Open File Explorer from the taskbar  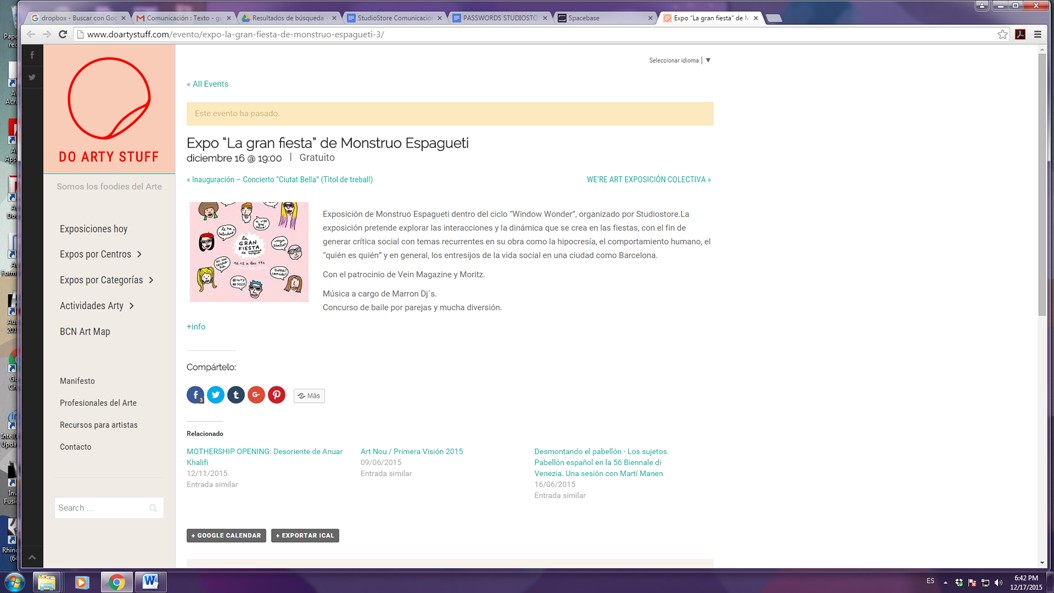coord(46,582)
